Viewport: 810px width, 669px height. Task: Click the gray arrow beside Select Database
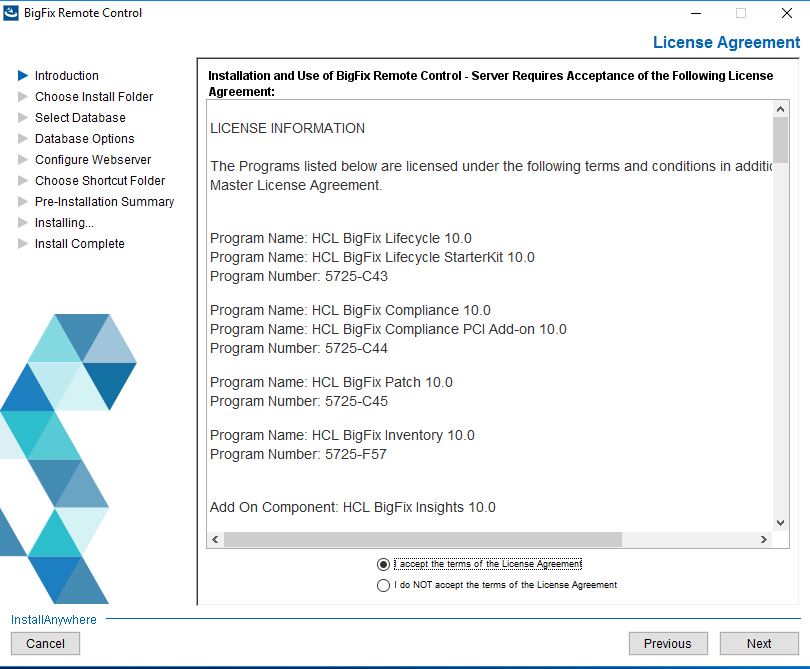pyautogui.click(x=23, y=118)
